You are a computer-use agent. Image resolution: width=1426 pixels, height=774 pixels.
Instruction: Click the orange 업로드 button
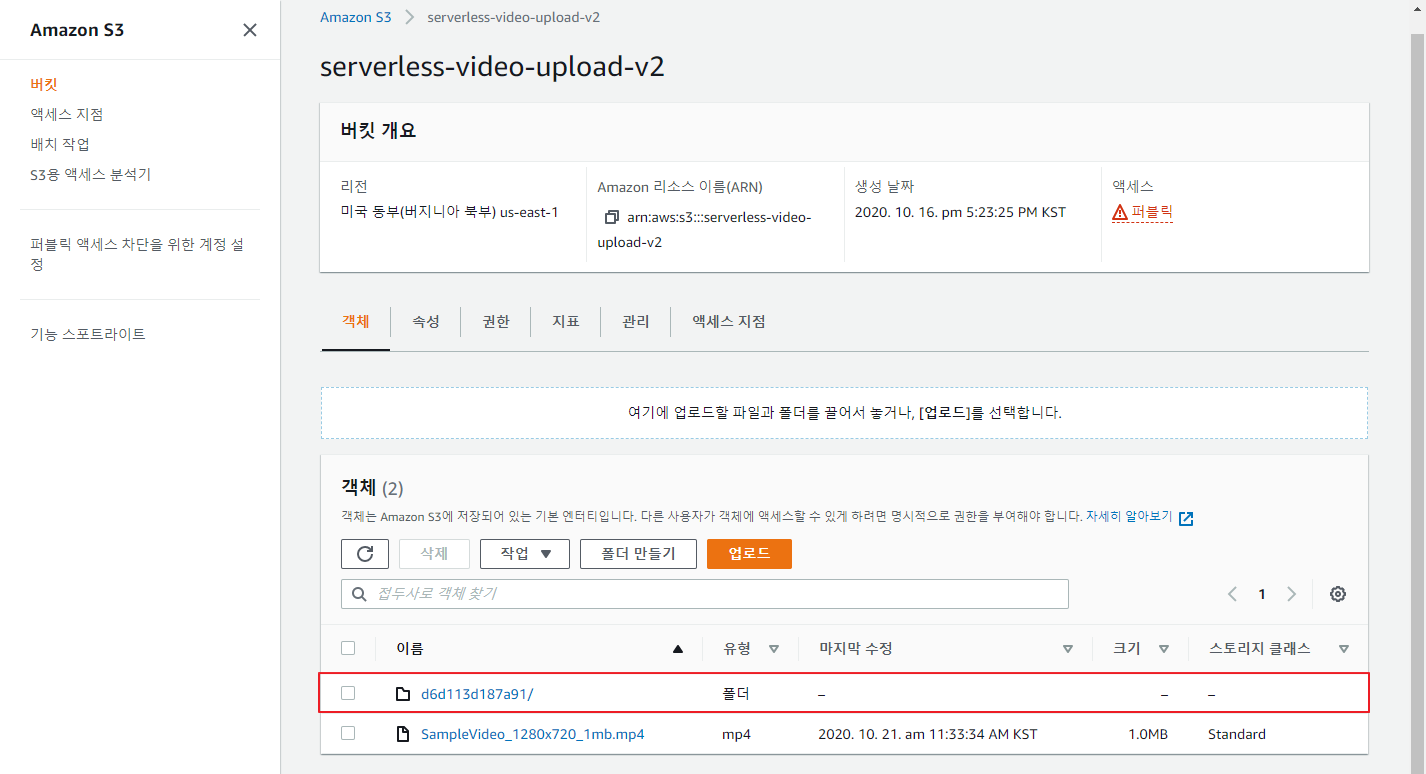pyautogui.click(x=749, y=554)
